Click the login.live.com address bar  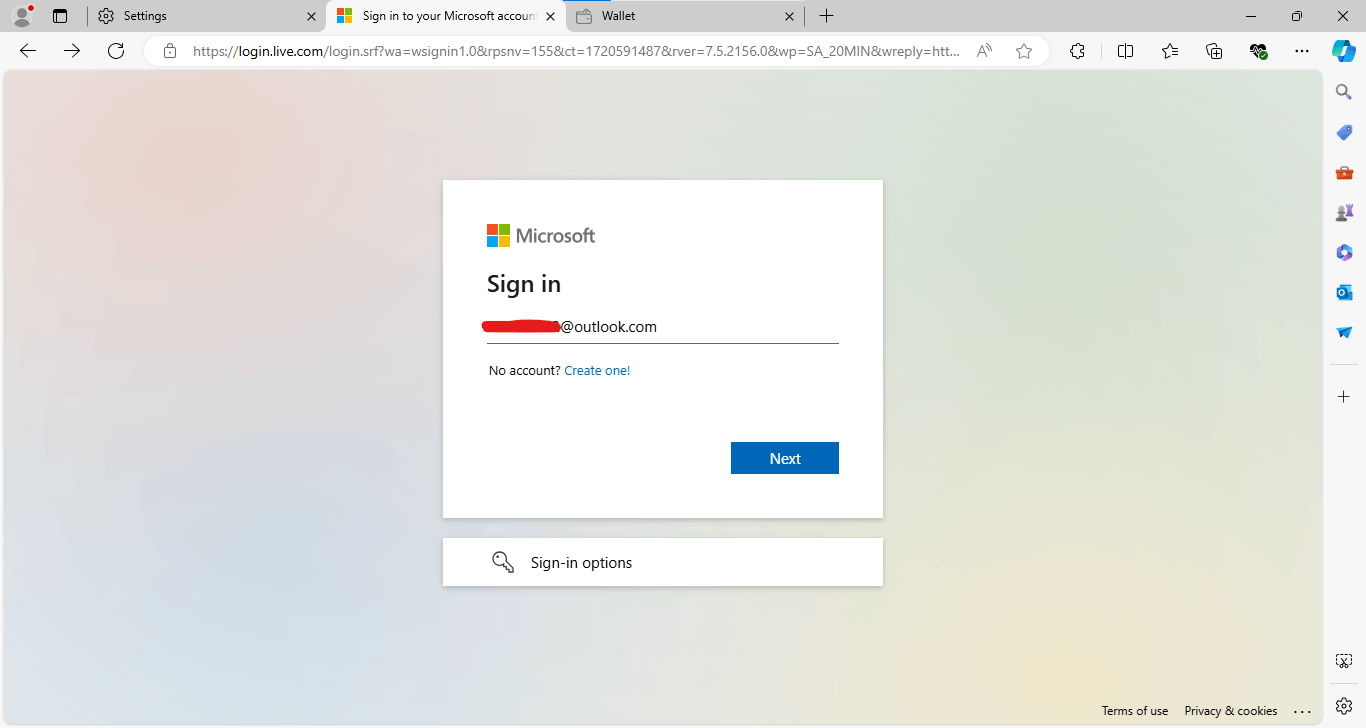point(577,51)
